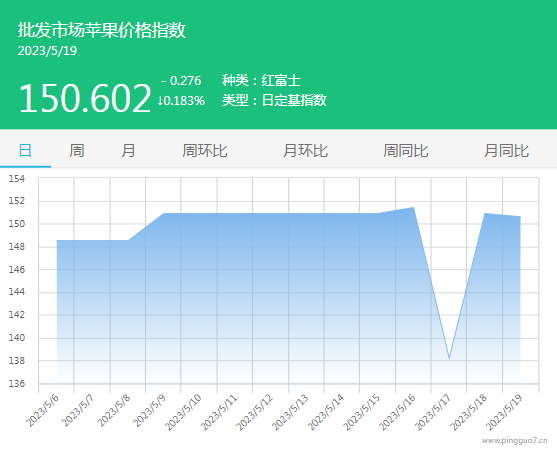Click the 150.602 index value

[x=85, y=98]
